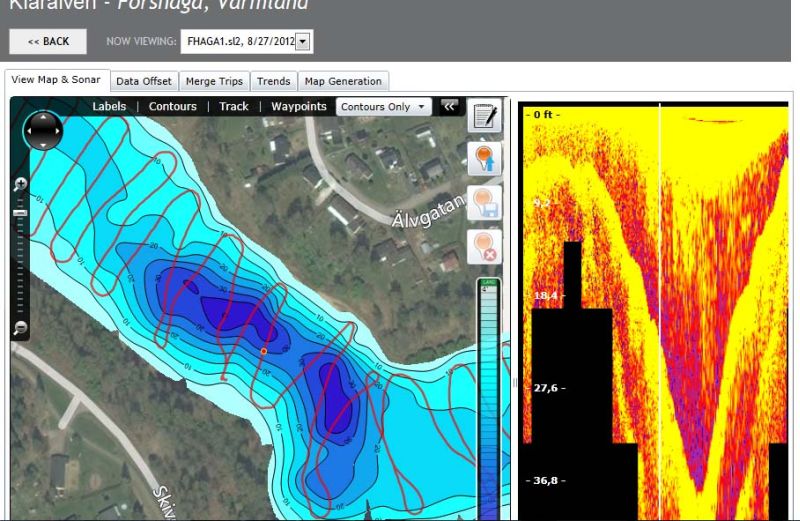Click the << BACK button
Image resolution: width=800 pixels, height=521 pixels.
[x=48, y=41]
